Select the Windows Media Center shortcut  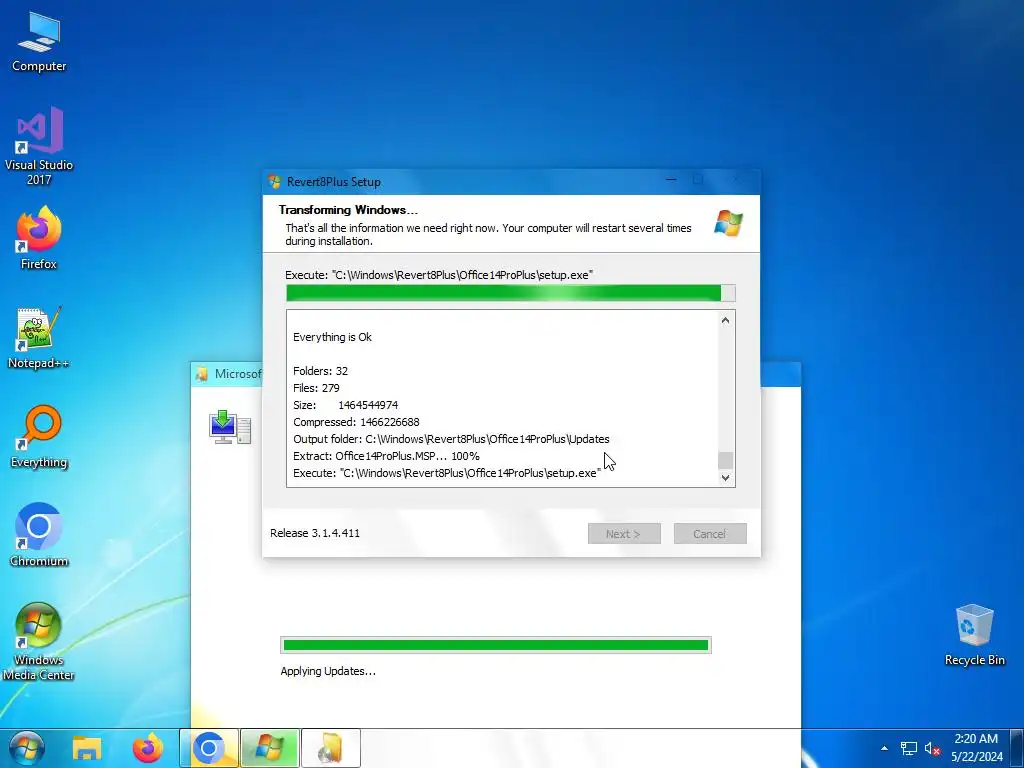point(39,641)
